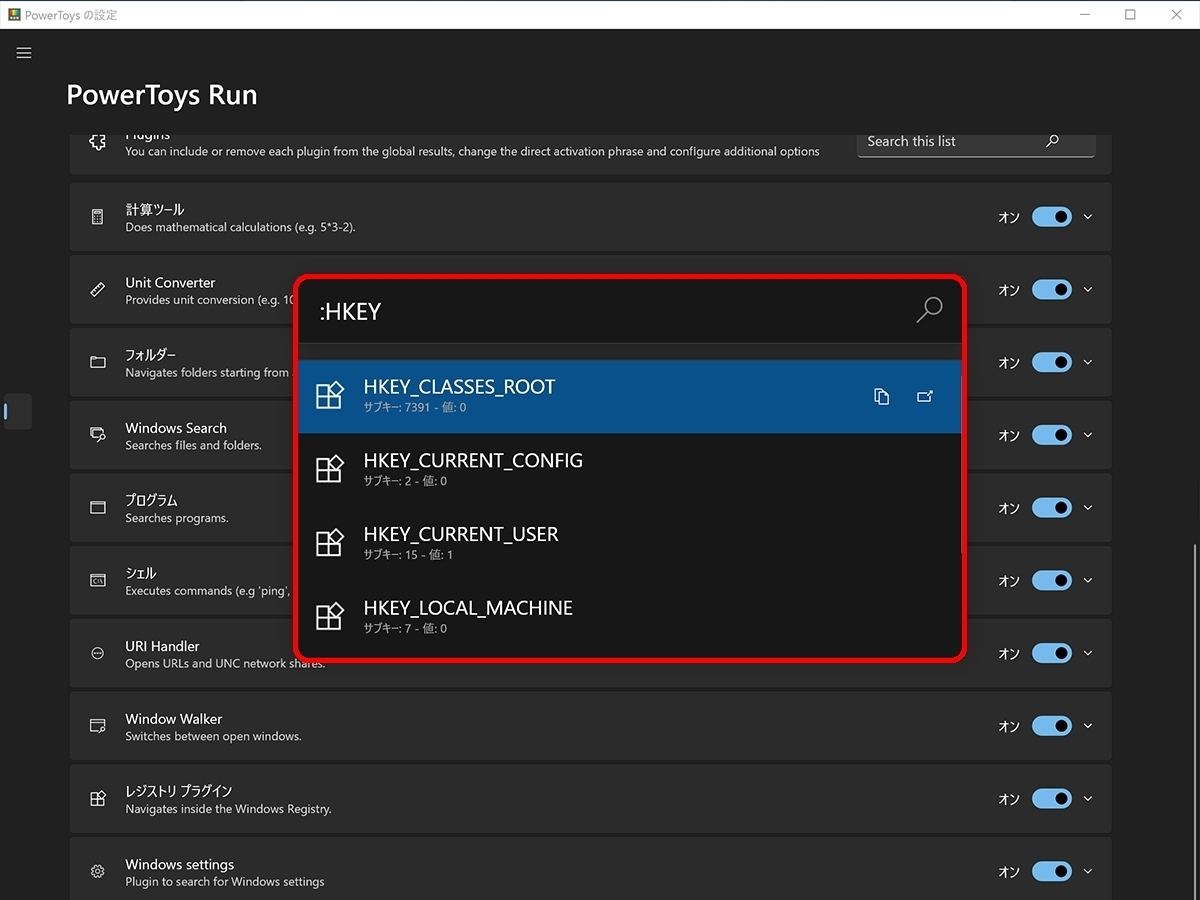Expand the プログラム plugin settings
Screen dimensions: 1200x900
tap(1088, 508)
